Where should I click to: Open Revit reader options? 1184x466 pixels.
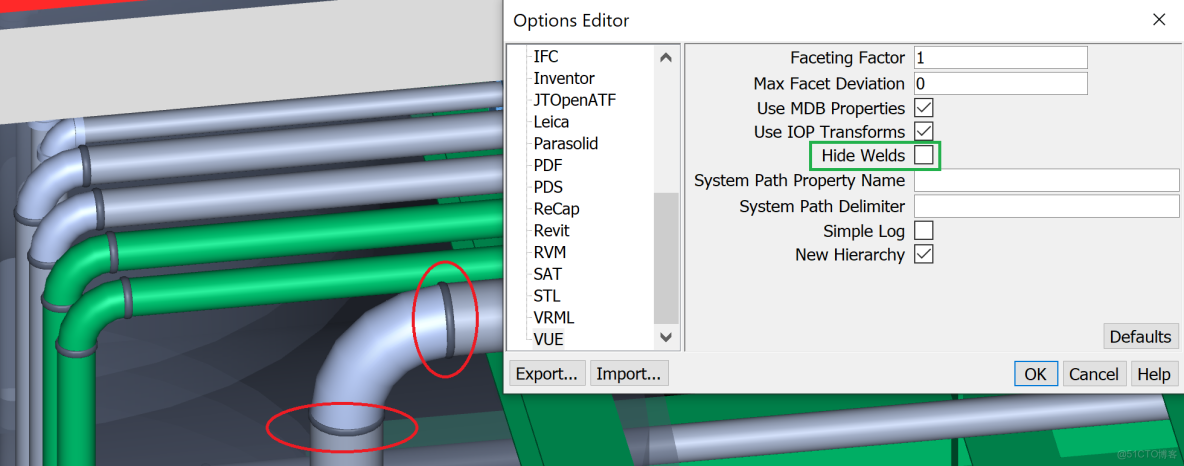[x=551, y=231]
